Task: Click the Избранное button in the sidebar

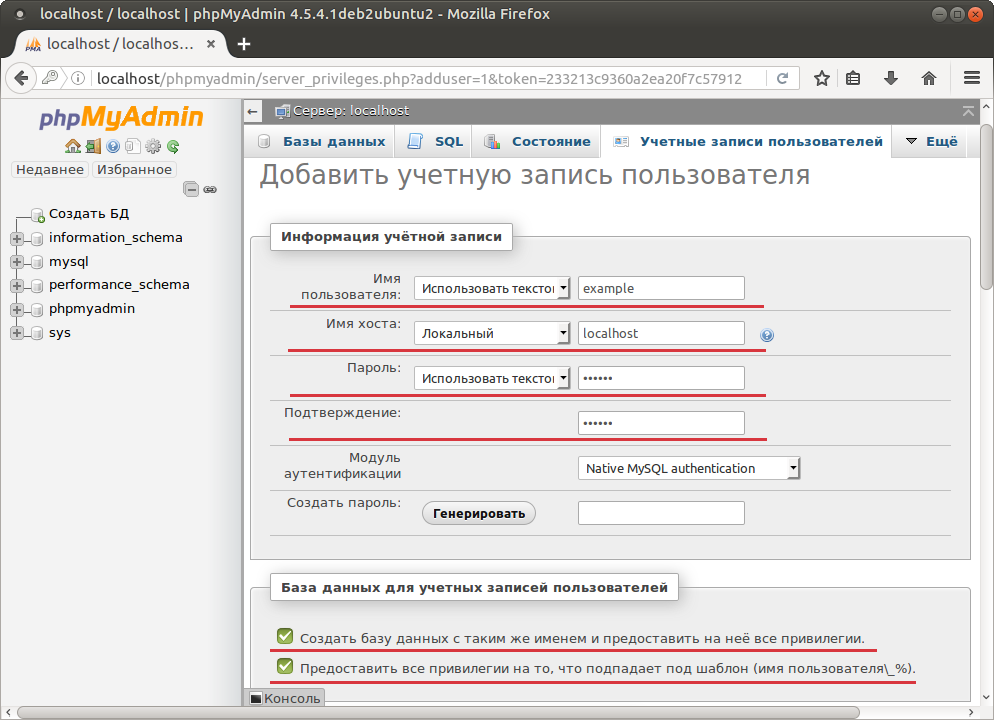Action: [x=135, y=169]
